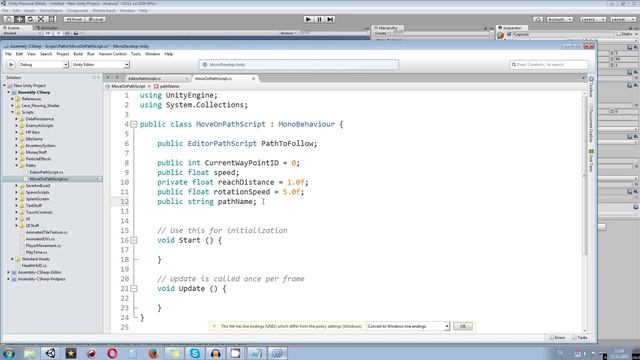Expand the DataPersistence folder
The image size is (640, 360).
pos(17,119)
